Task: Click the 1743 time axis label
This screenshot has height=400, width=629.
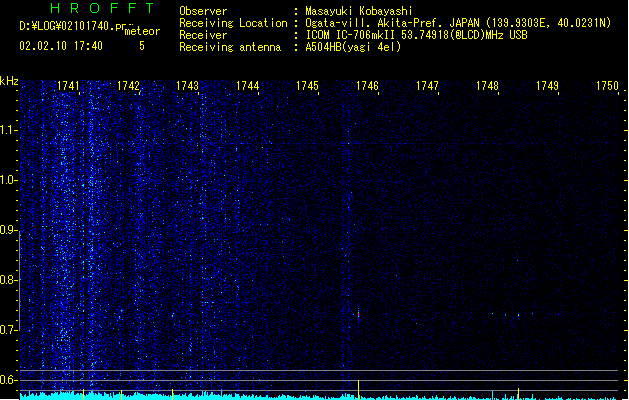Action: point(187,86)
